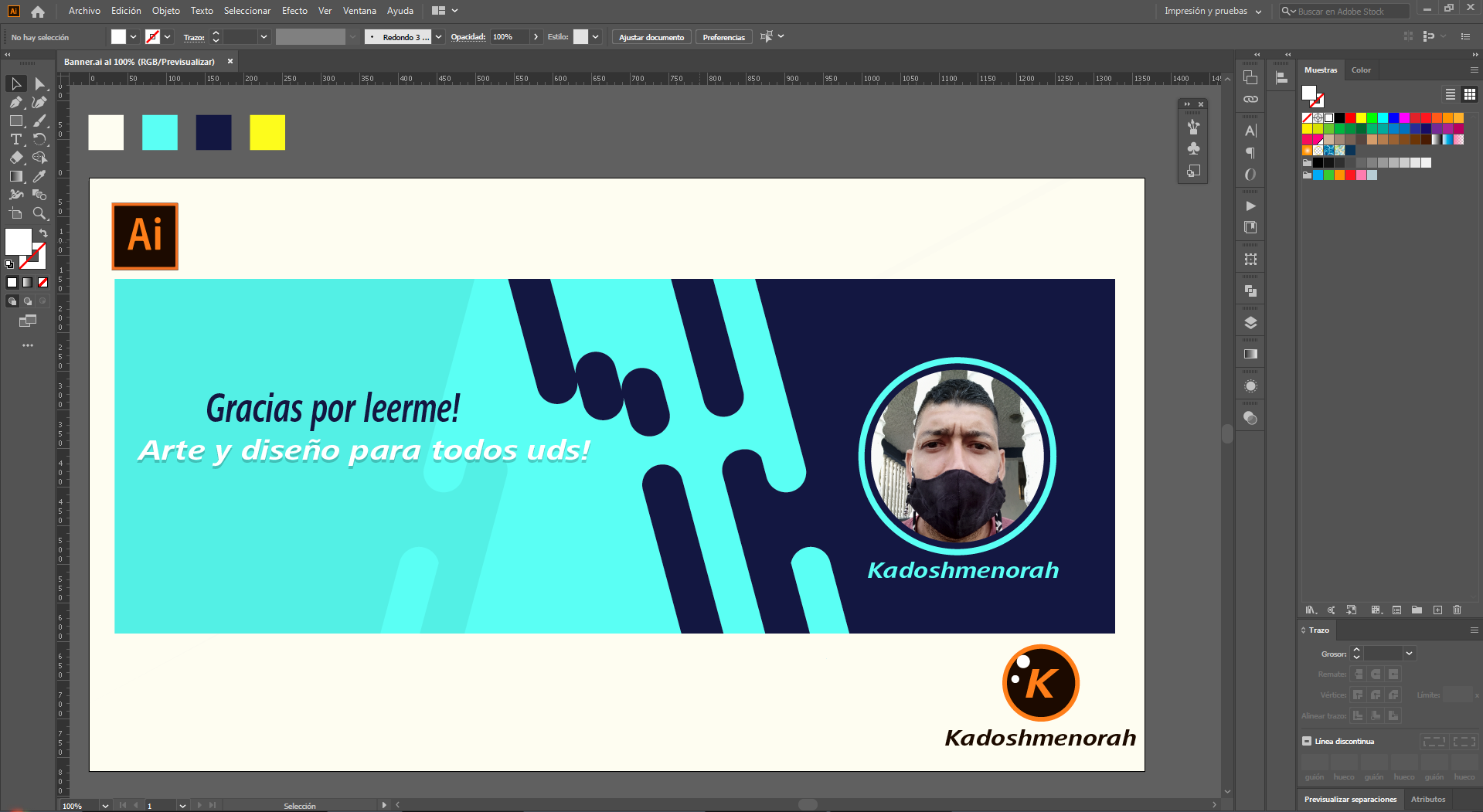Change screen mode in toolbox
This screenshot has width=1483, height=812.
tap(28, 321)
